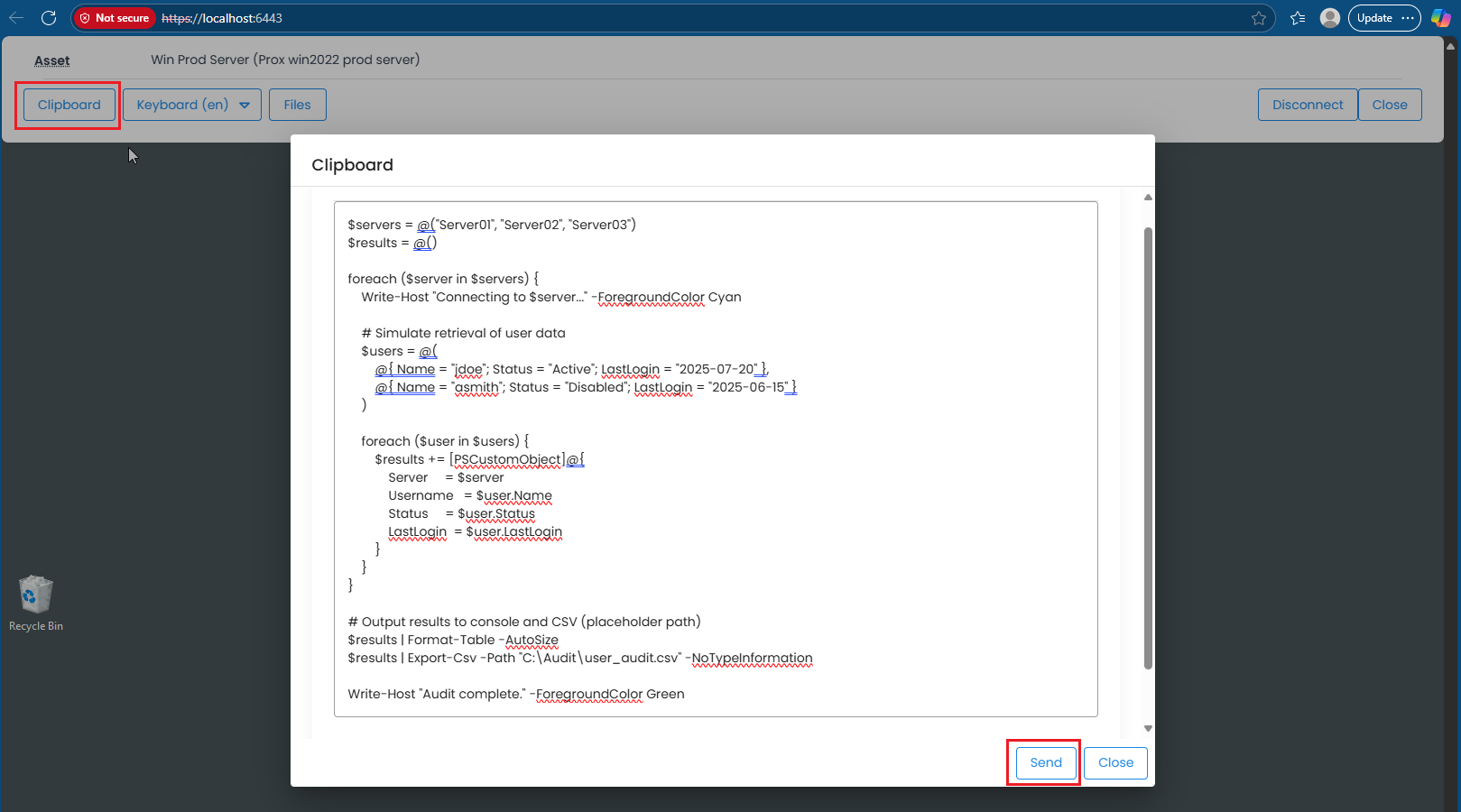Click the clipboard dialog scrollbar up arrow

(1148, 197)
